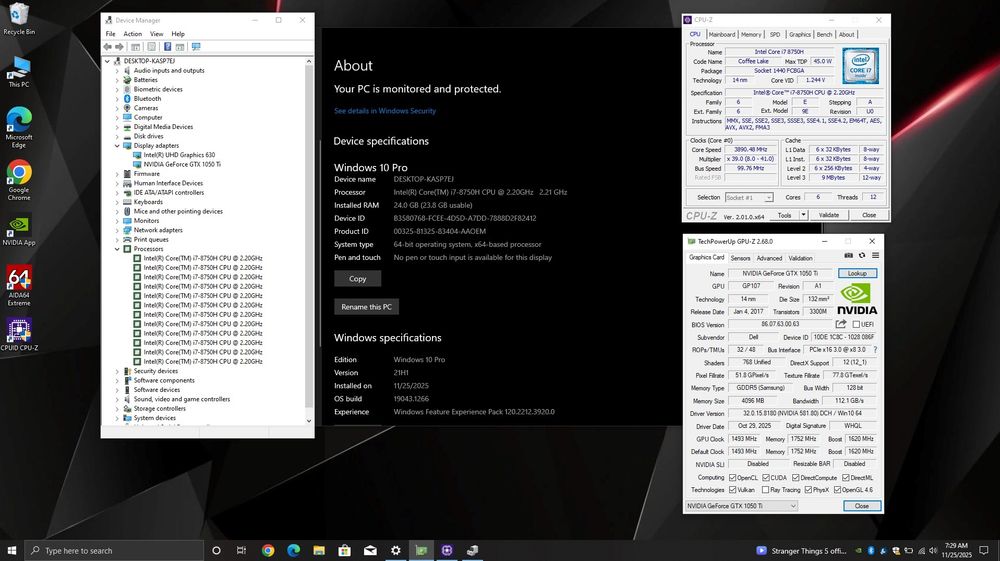Image resolution: width=1000 pixels, height=561 pixels.
Task: Expand the Network adapters node
Action: (117, 230)
